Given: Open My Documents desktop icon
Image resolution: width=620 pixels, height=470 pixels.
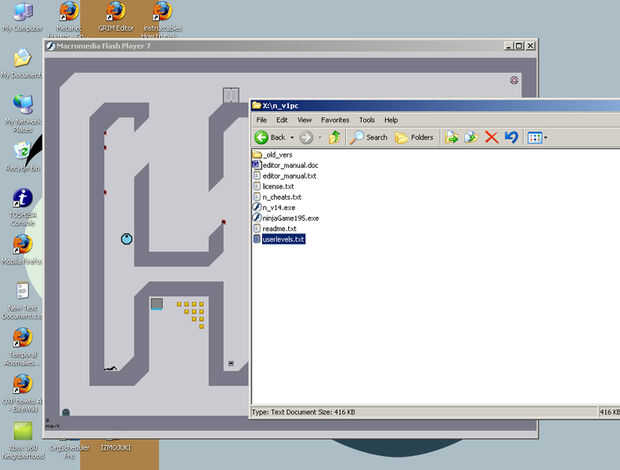Looking at the screenshot, I should tap(22, 63).
